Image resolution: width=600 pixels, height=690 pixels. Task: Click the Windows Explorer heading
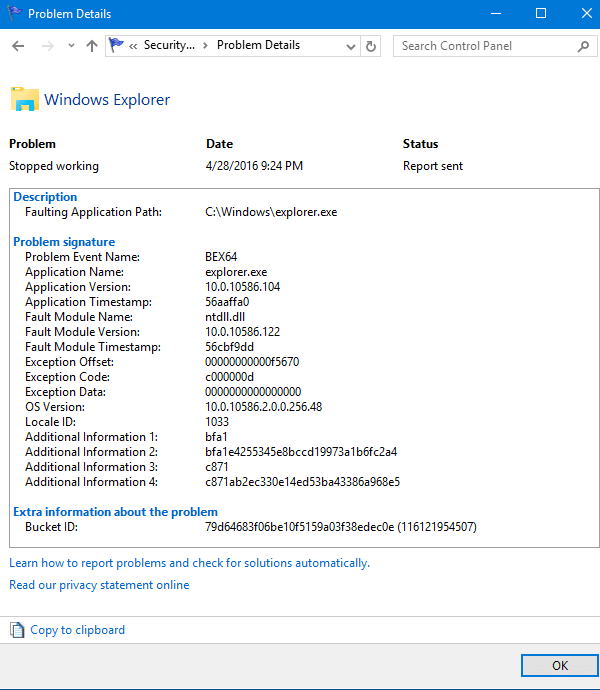107,99
